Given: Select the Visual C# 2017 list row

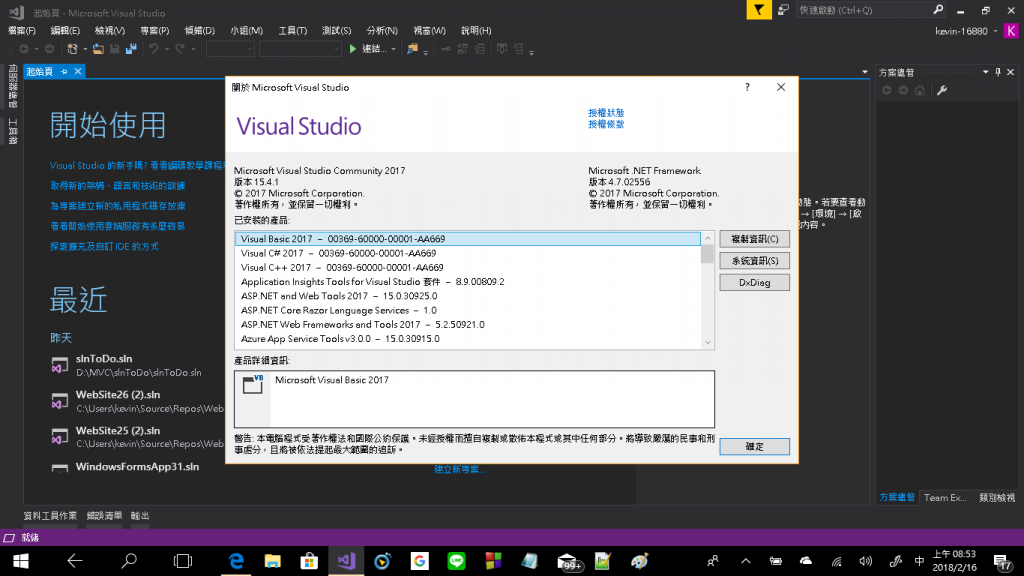Looking at the screenshot, I should pyautogui.click(x=468, y=253).
